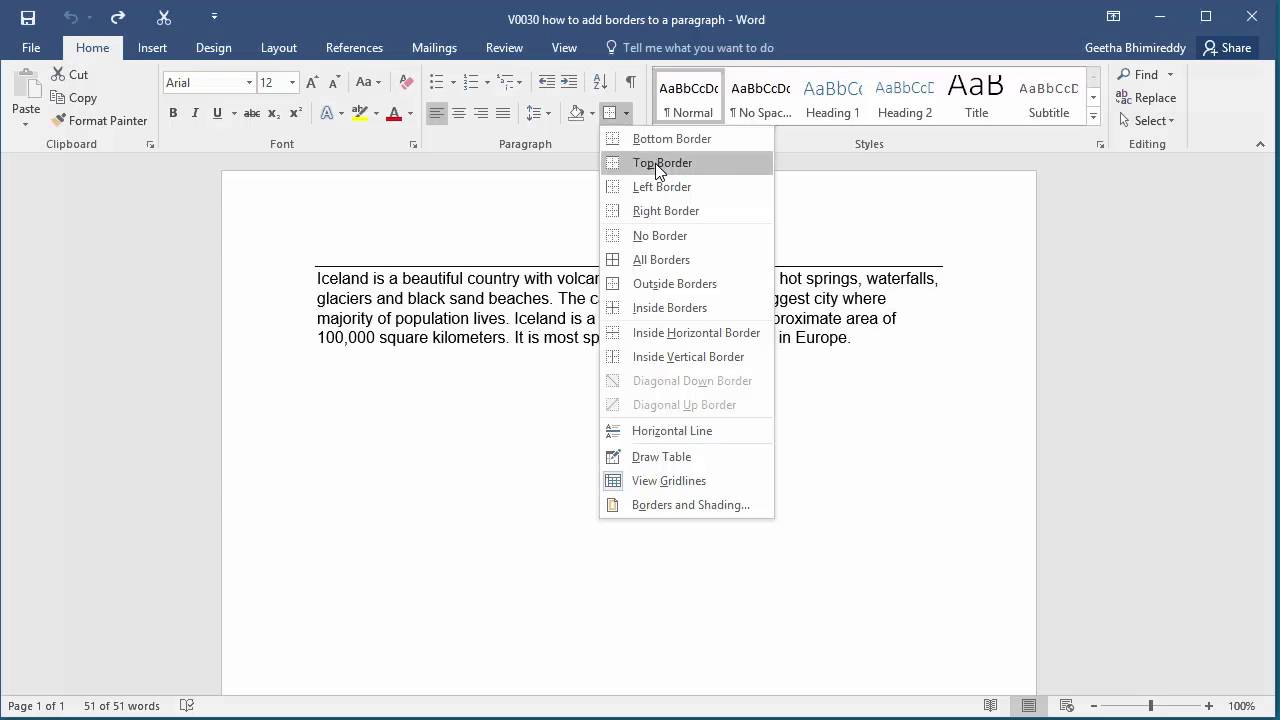
Task: Click the Share button
Action: (1227, 48)
